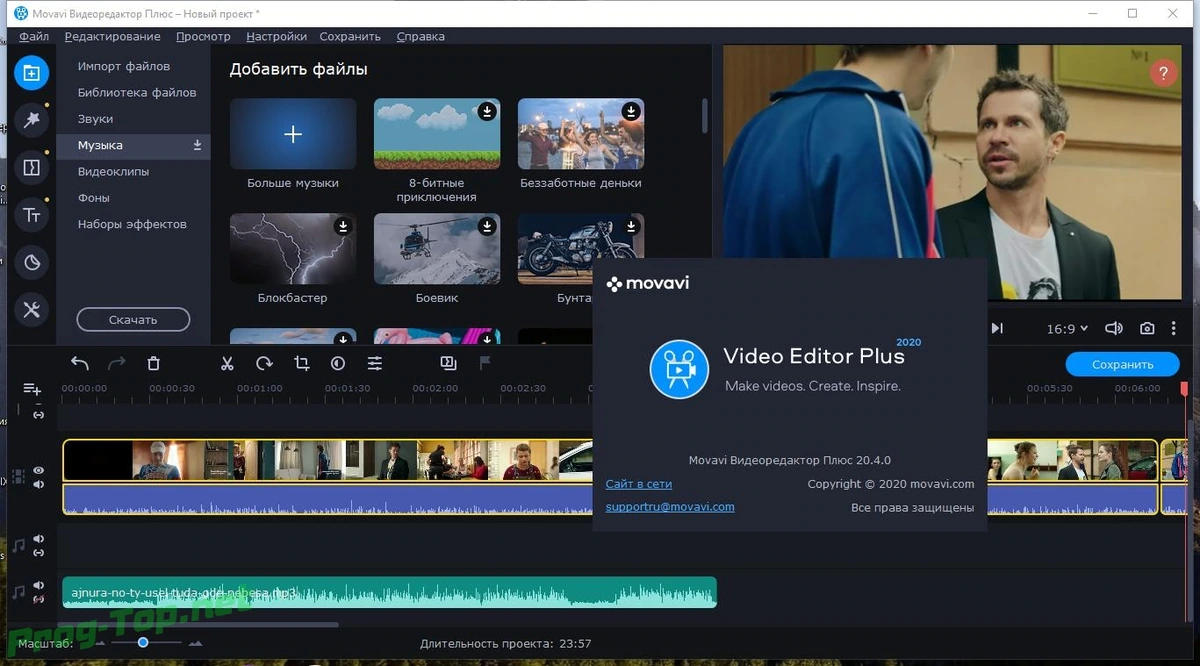The image size is (1200, 666).
Task: Zoom in timeline with large mountains icon
Action: point(195,644)
